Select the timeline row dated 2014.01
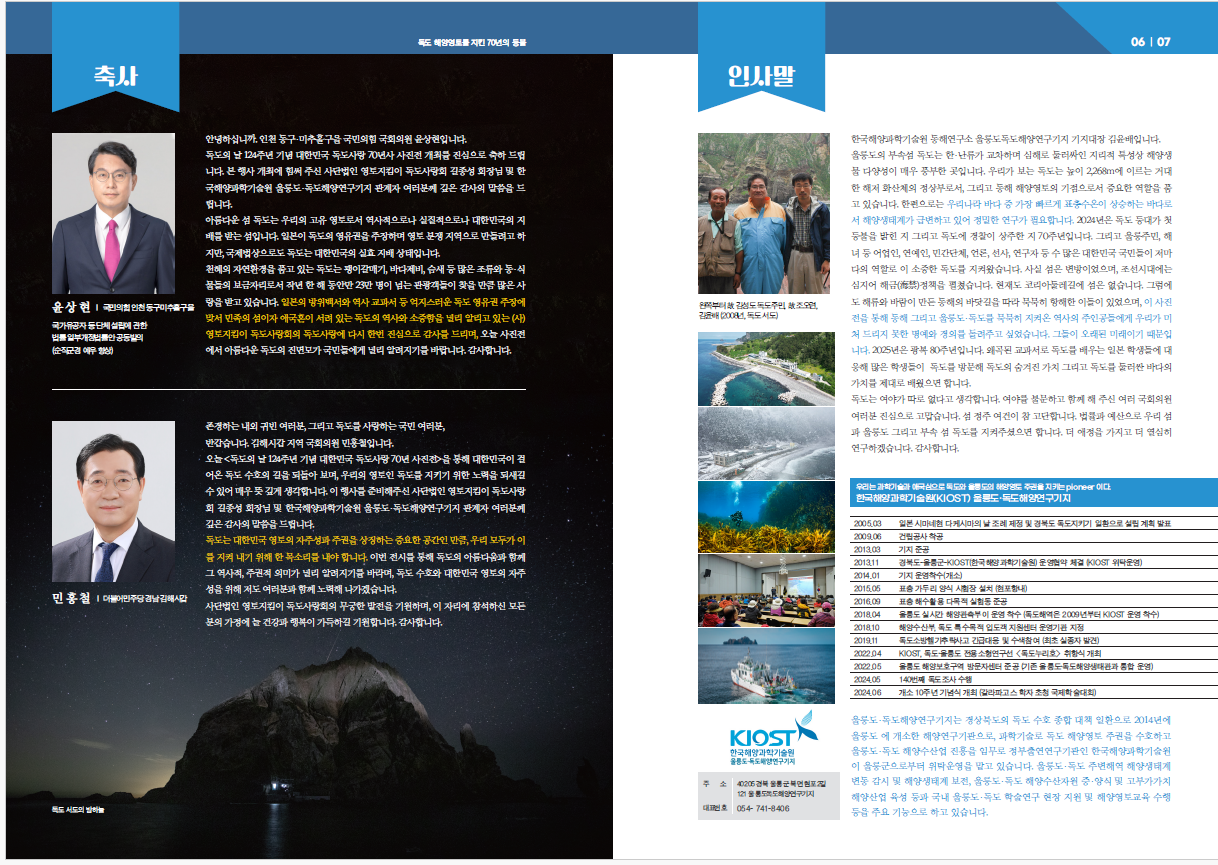This screenshot has width=1218, height=865. tap(1034, 575)
